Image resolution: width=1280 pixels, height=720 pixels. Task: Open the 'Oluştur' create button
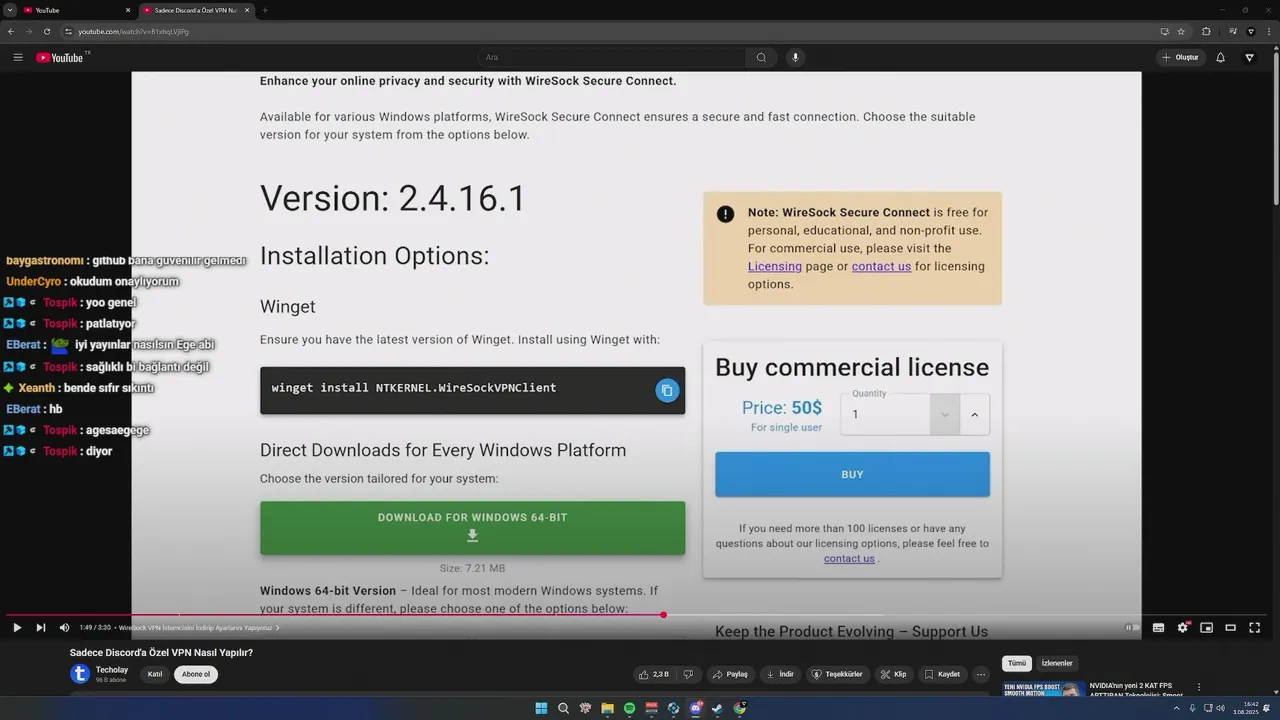pos(1181,57)
